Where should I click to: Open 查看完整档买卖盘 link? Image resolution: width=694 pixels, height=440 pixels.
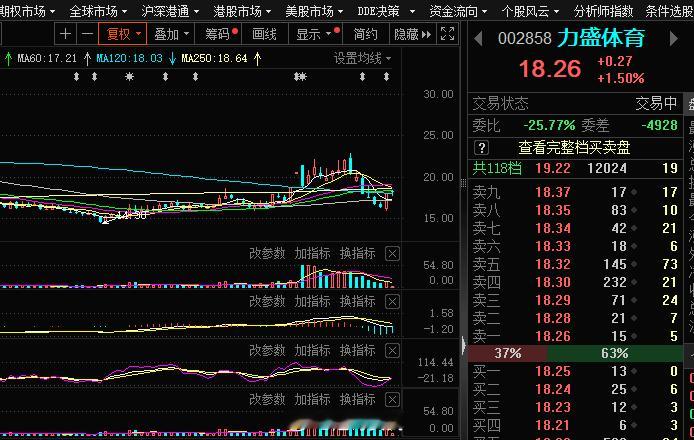[x=574, y=147]
